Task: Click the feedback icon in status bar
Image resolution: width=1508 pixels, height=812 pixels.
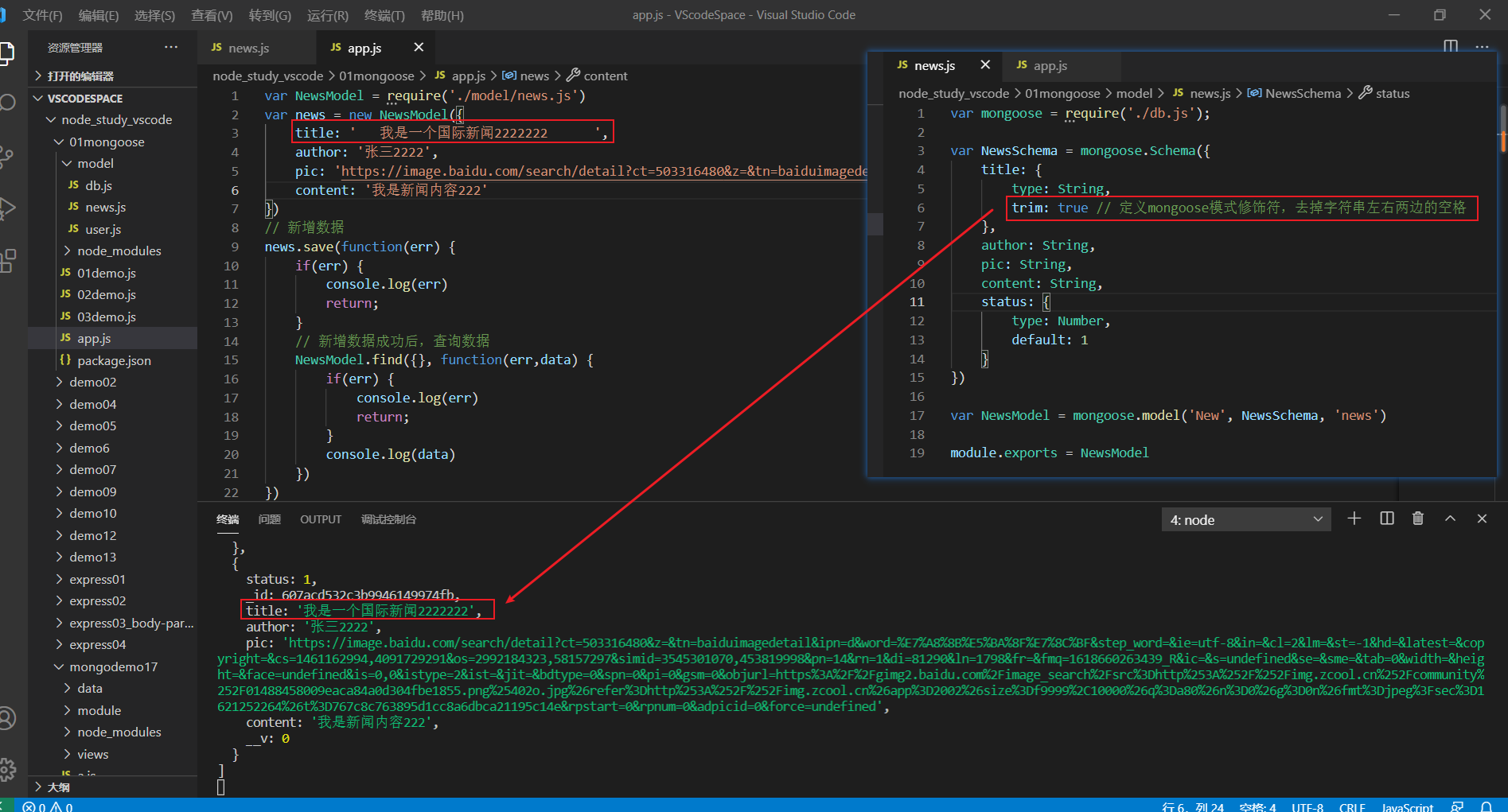Action: point(1457,806)
